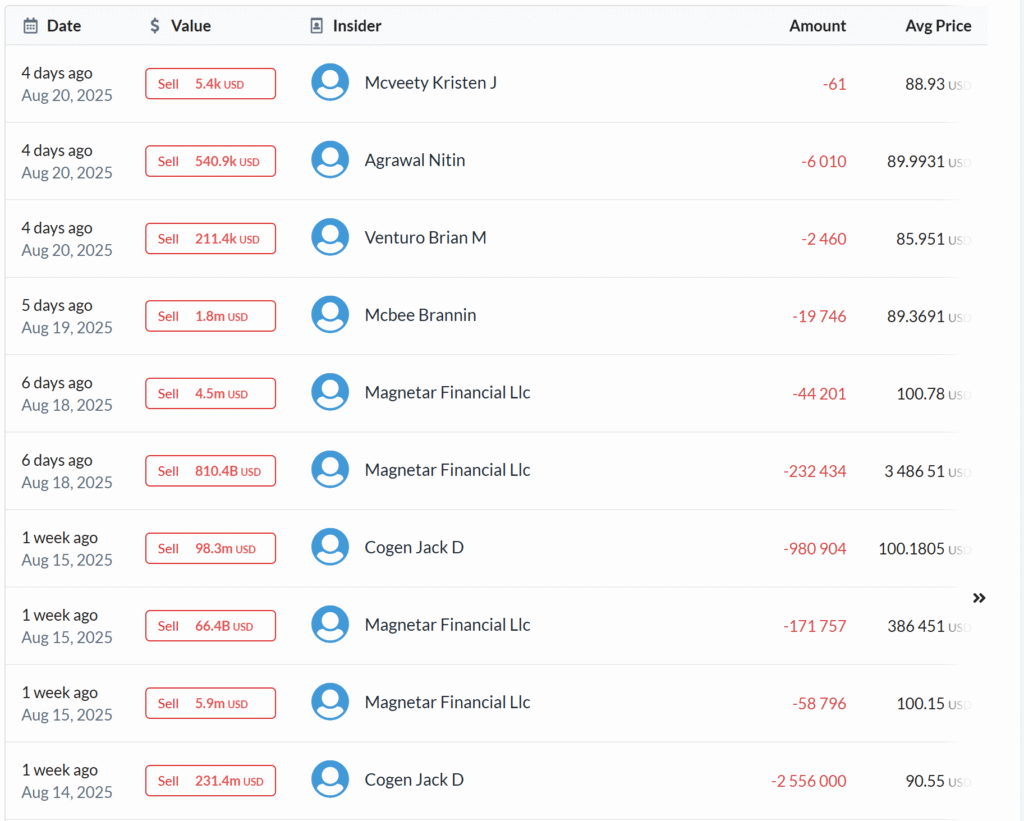The image size is (1024, 821).
Task: Click the person icon beside Insider header
Action: (x=317, y=26)
